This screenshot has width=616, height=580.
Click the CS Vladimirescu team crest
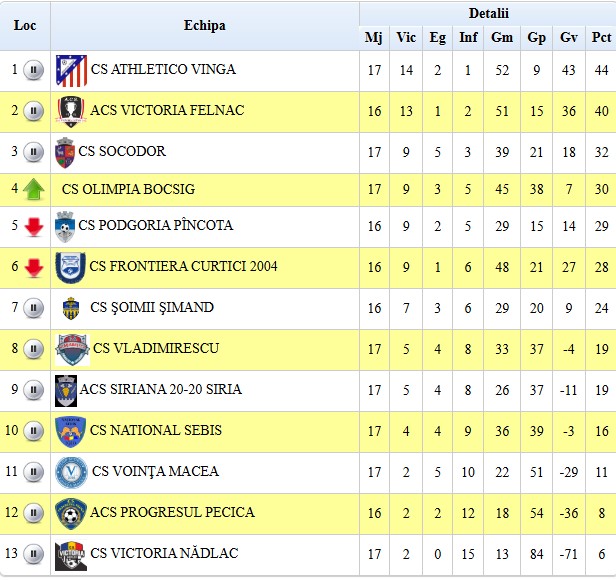pos(72,349)
